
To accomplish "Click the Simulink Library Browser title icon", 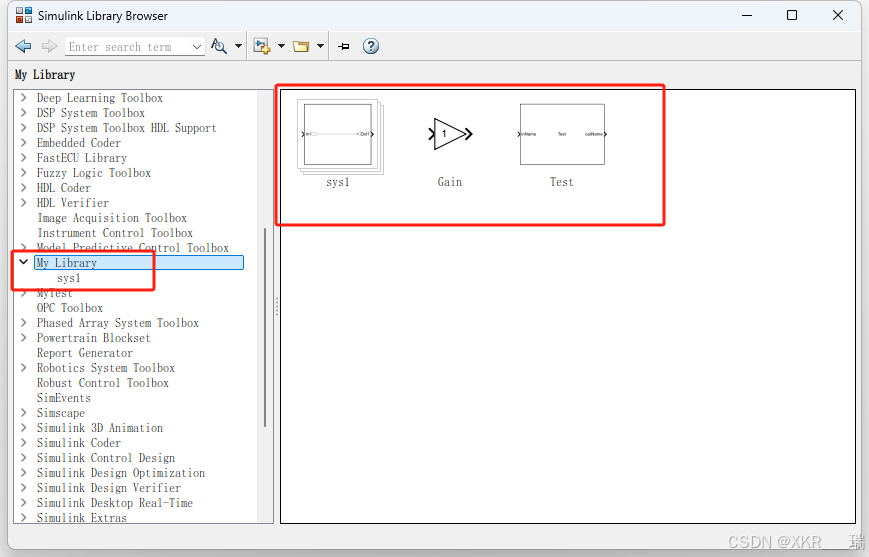I will pos(24,15).
